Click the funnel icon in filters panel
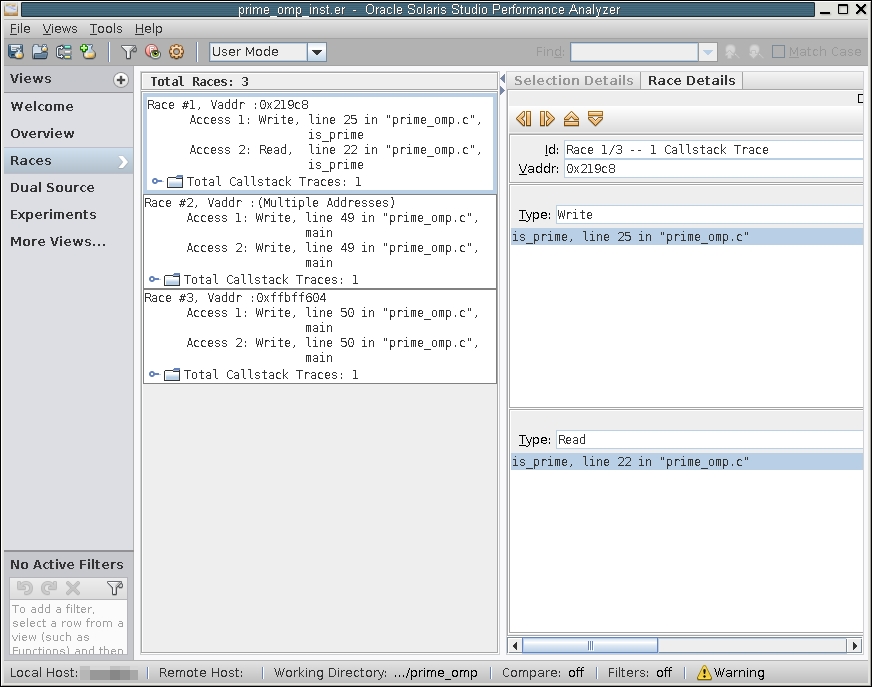 click(x=115, y=587)
